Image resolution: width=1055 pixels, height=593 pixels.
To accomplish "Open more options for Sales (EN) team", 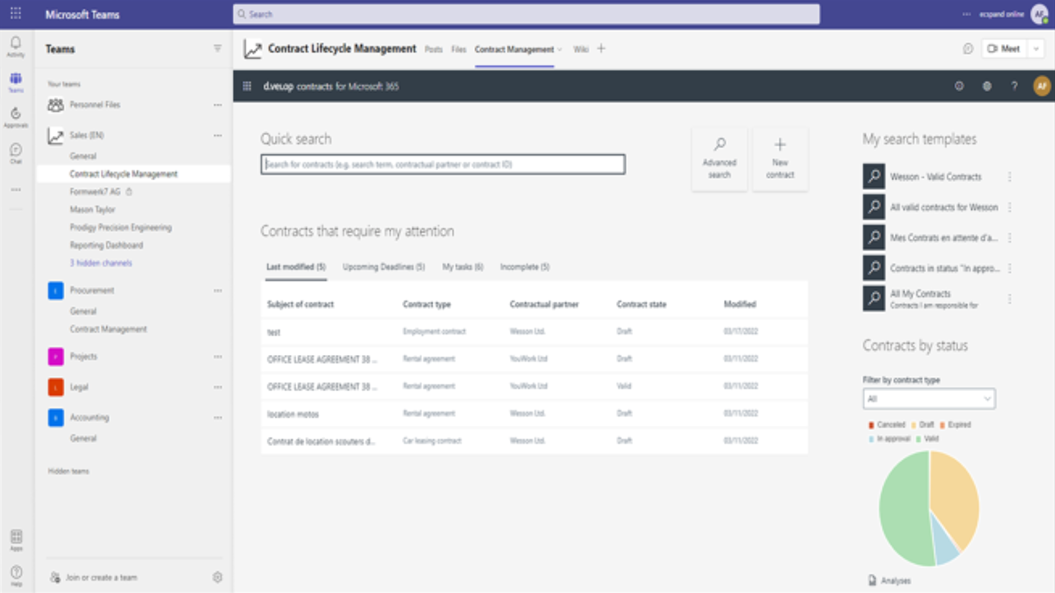I will point(217,135).
